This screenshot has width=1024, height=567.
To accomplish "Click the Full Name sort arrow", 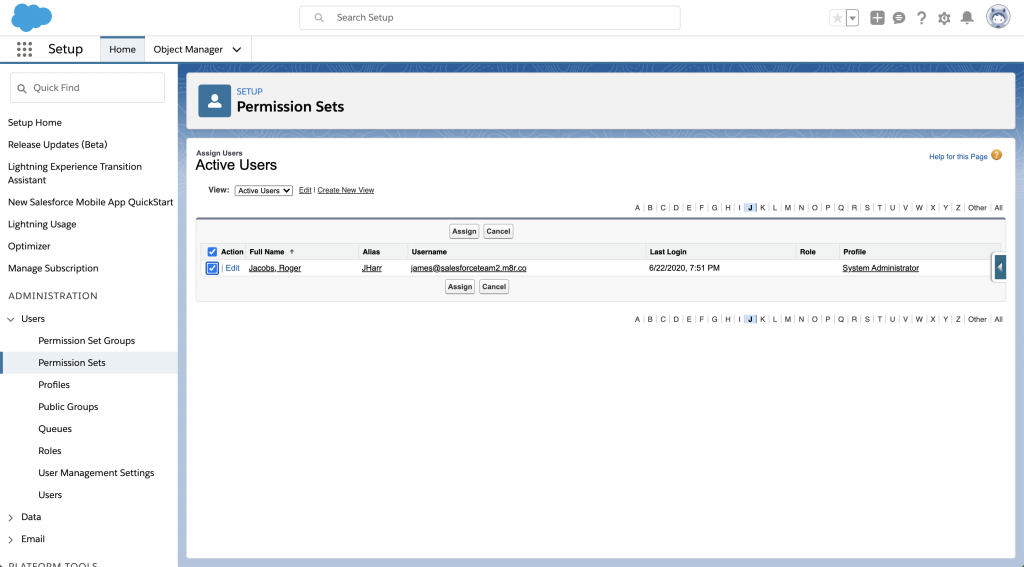I will pos(292,251).
